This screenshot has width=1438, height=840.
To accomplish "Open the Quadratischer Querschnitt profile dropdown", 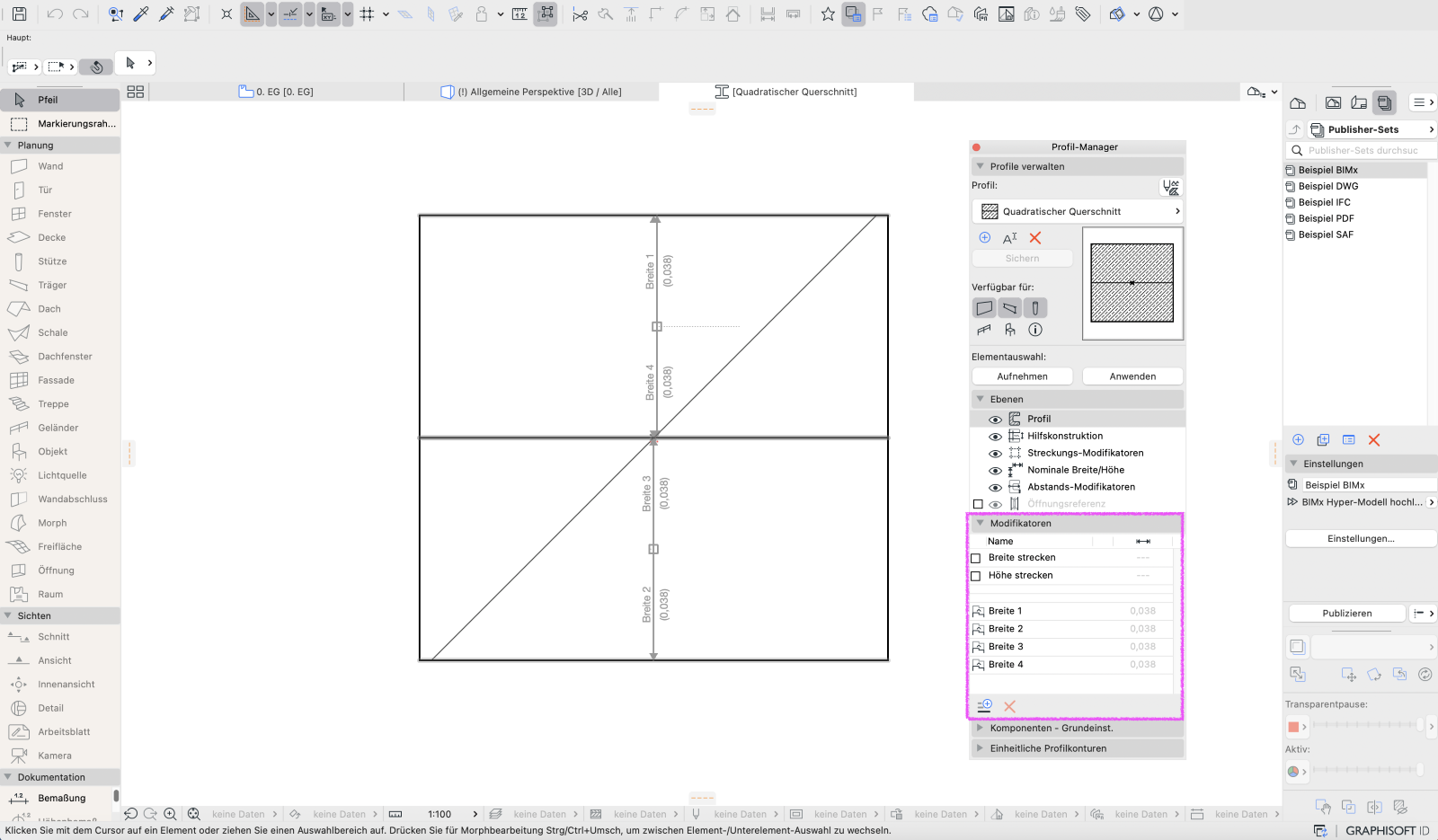I will click(x=1078, y=211).
